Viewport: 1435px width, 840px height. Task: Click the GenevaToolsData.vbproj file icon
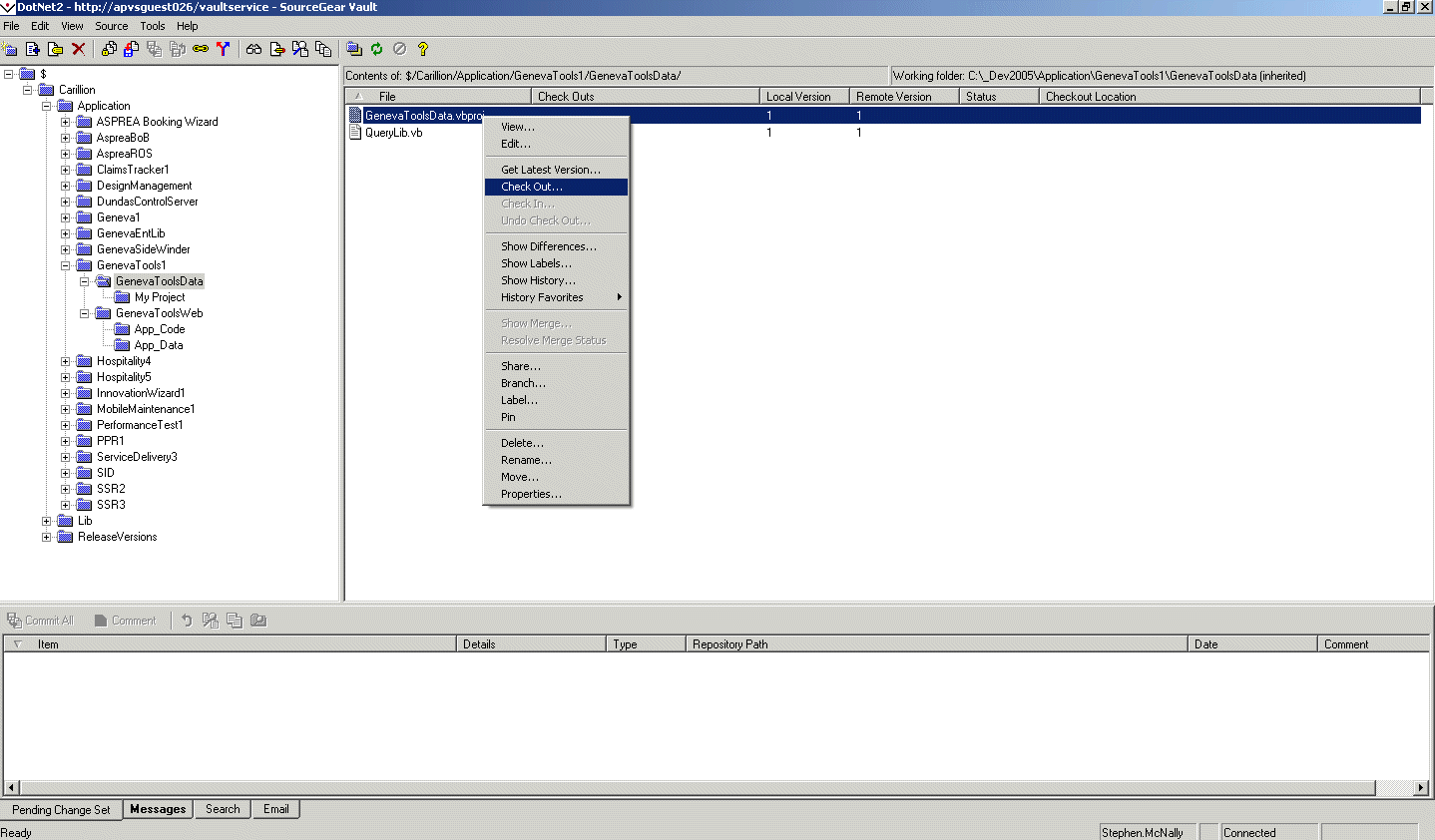tap(355, 116)
